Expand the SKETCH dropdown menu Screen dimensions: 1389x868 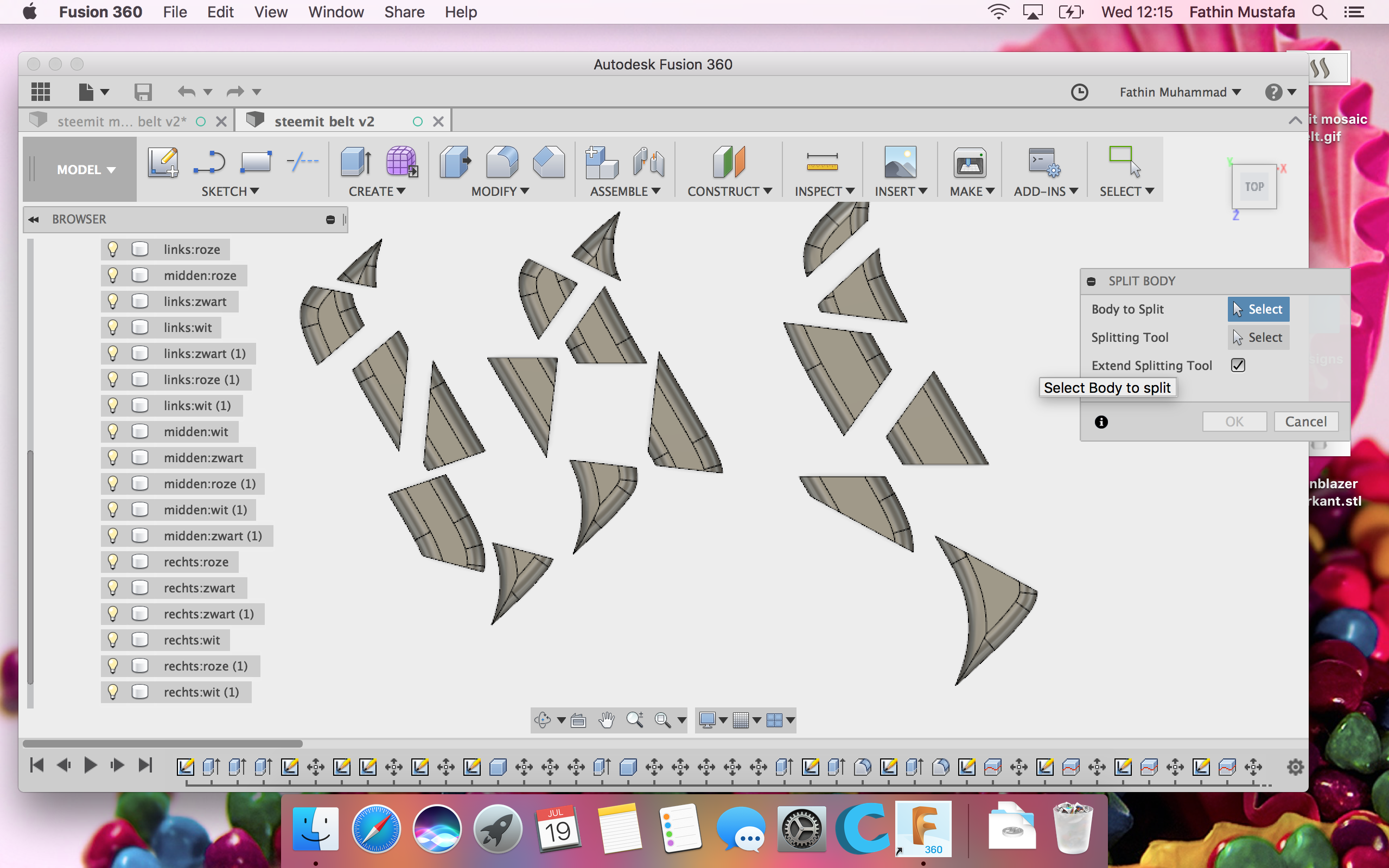[230, 191]
